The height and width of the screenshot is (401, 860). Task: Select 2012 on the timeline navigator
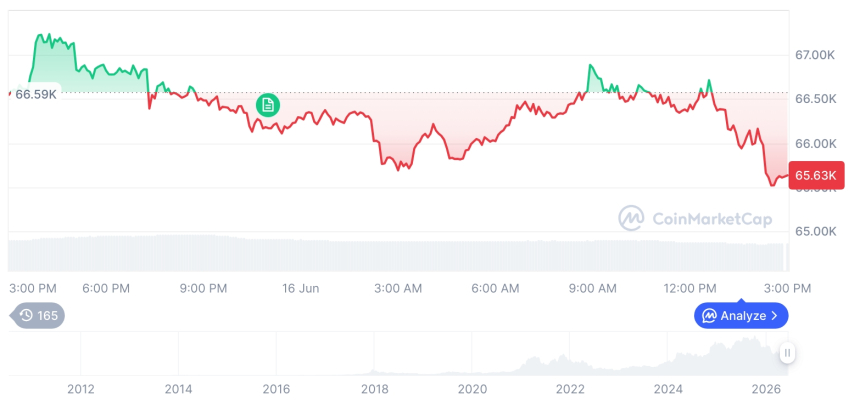(x=81, y=389)
